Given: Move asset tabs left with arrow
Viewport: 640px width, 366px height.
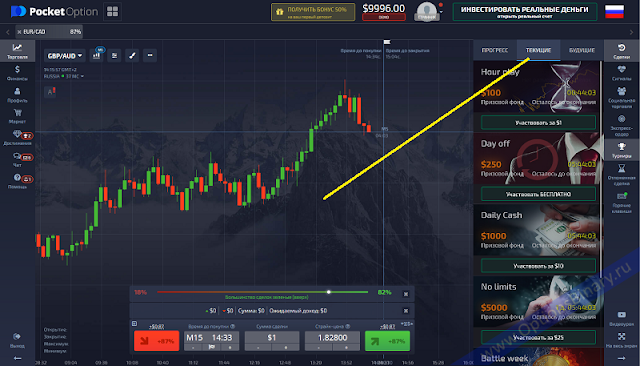Looking at the screenshot, I should [7, 32].
